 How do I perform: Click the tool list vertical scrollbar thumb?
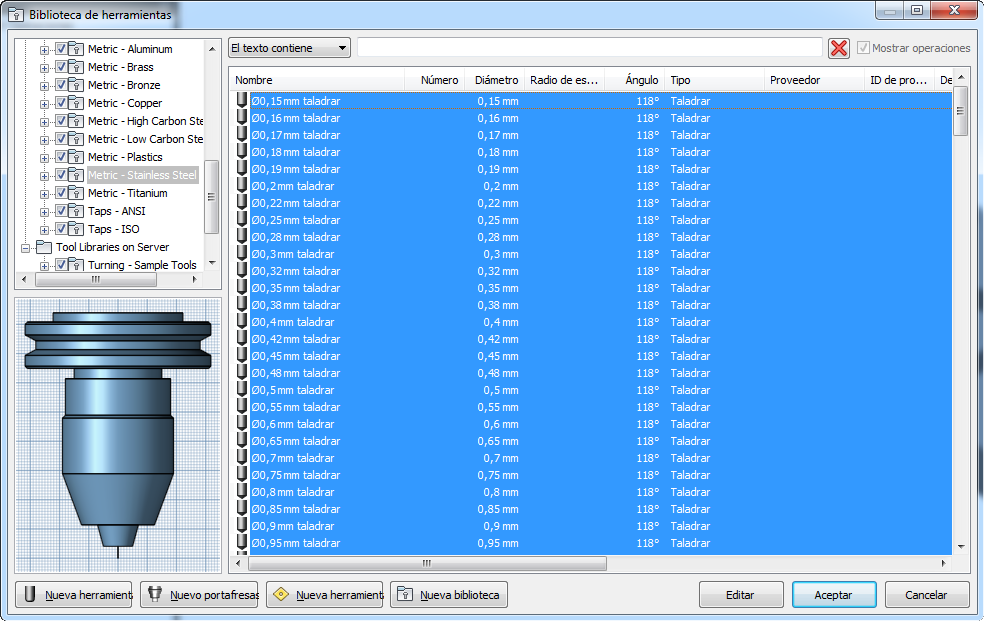[x=960, y=111]
